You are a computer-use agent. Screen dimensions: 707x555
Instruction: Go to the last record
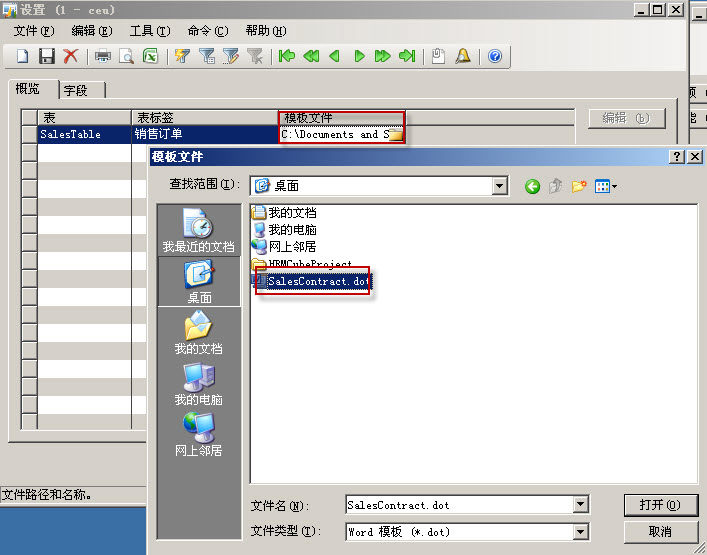pos(407,56)
